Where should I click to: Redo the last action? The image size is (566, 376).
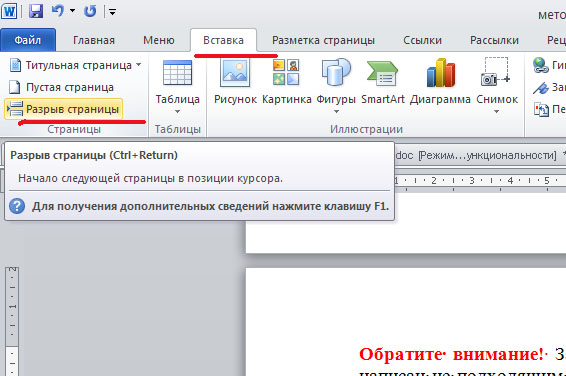coord(90,11)
